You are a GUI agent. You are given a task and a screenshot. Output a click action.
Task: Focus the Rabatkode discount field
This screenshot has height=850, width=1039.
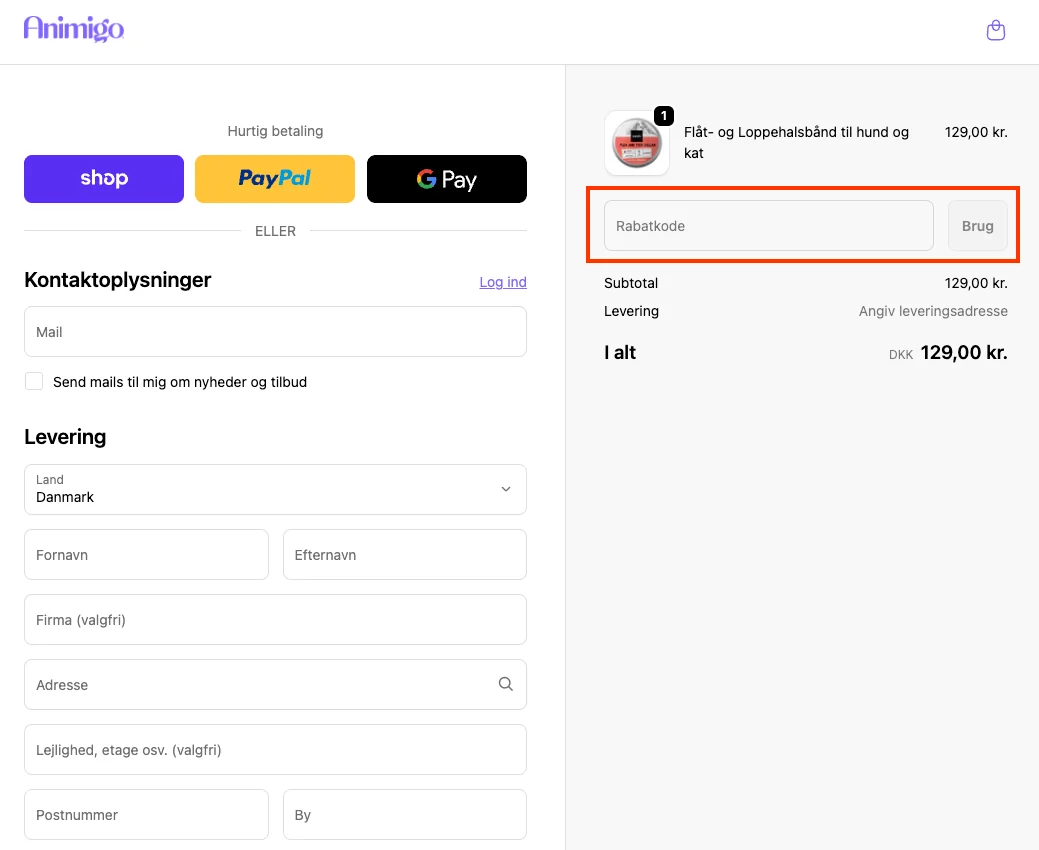click(x=768, y=226)
